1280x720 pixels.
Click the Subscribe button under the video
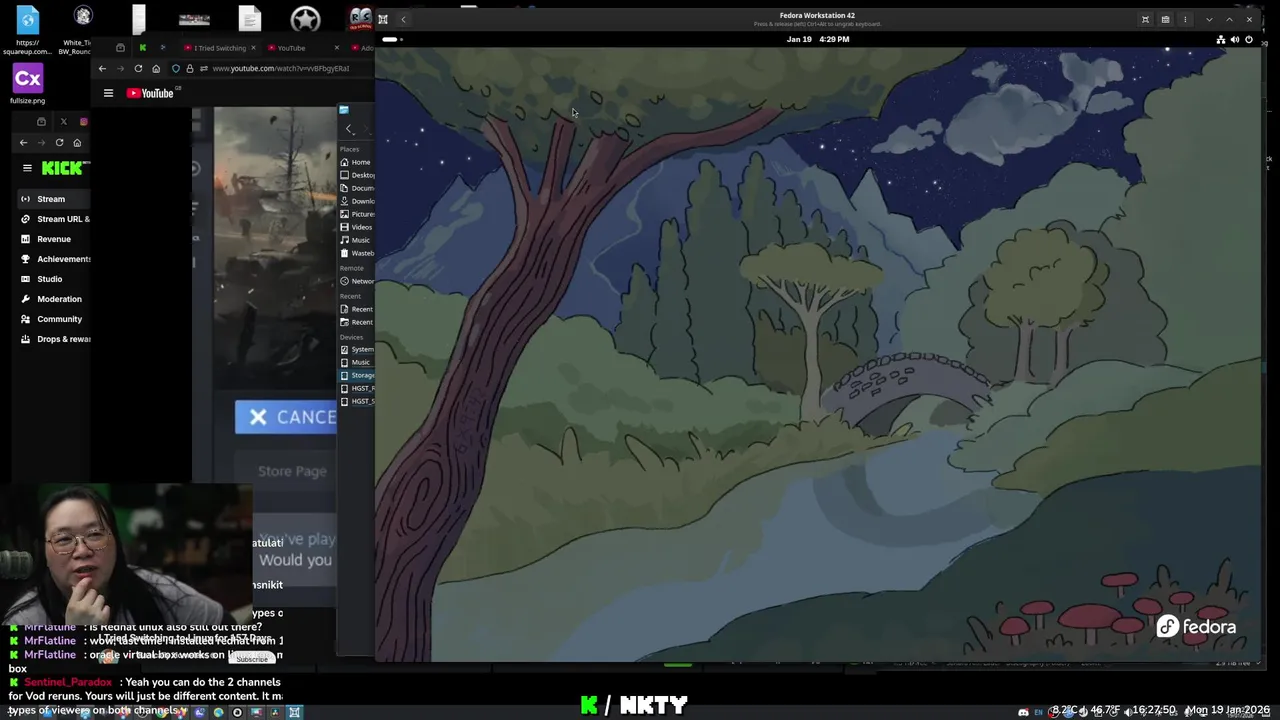pyautogui.click(x=252, y=659)
